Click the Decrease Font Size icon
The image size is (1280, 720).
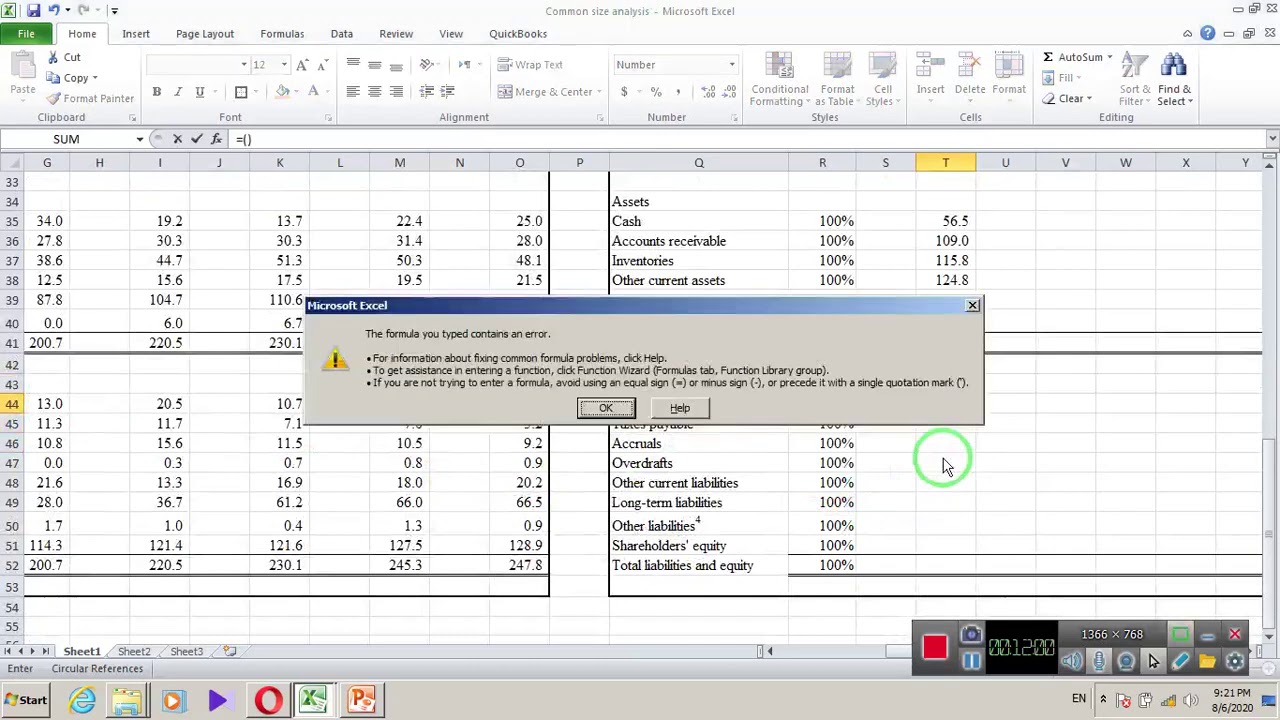click(x=322, y=65)
